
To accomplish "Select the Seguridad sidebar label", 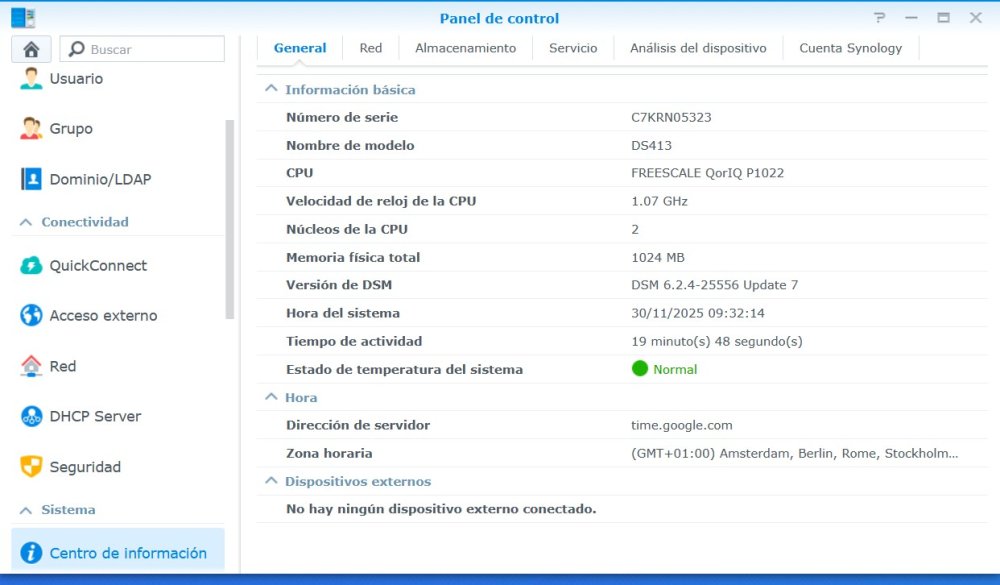I will click(85, 467).
